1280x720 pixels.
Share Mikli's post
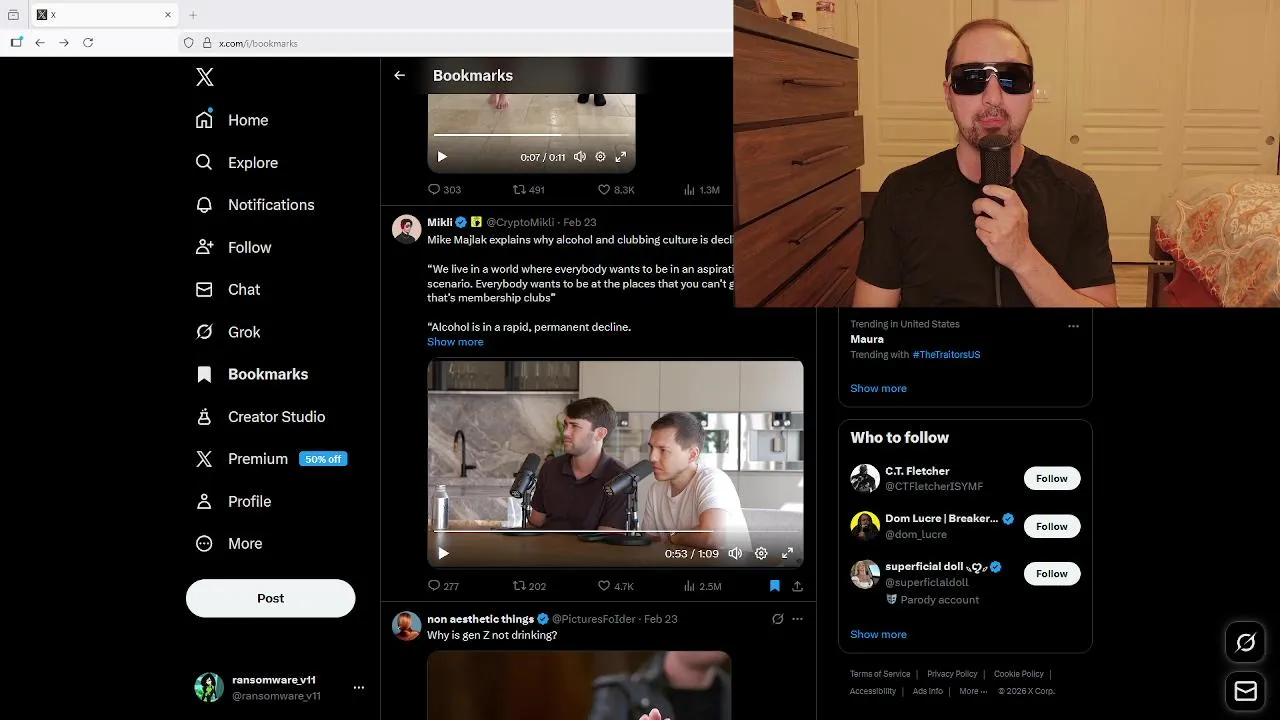pyautogui.click(x=797, y=586)
